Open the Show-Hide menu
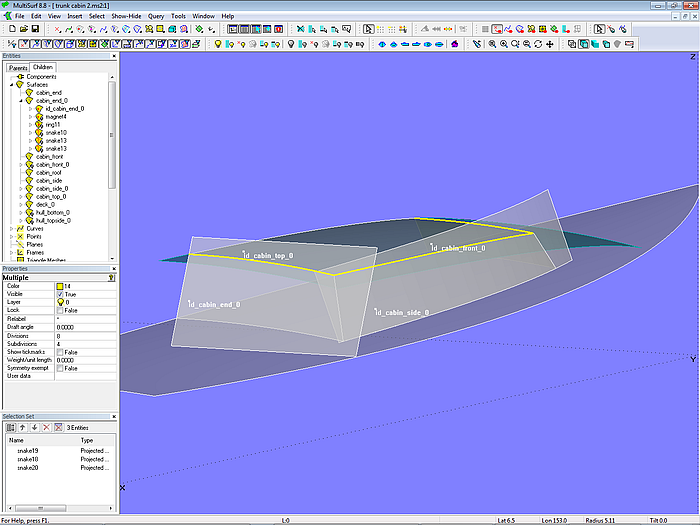 pyautogui.click(x=126, y=17)
